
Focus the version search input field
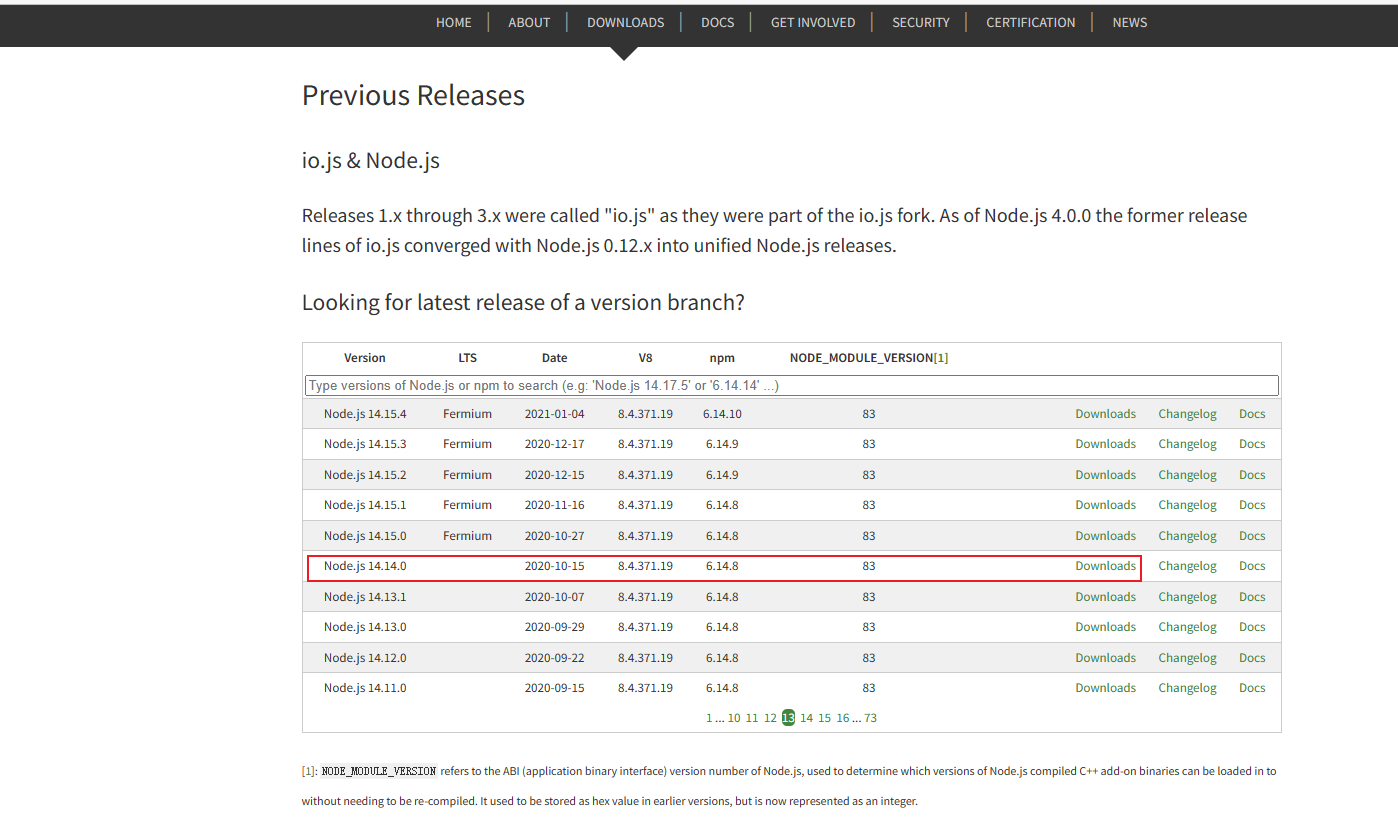(x=791, y=385)
